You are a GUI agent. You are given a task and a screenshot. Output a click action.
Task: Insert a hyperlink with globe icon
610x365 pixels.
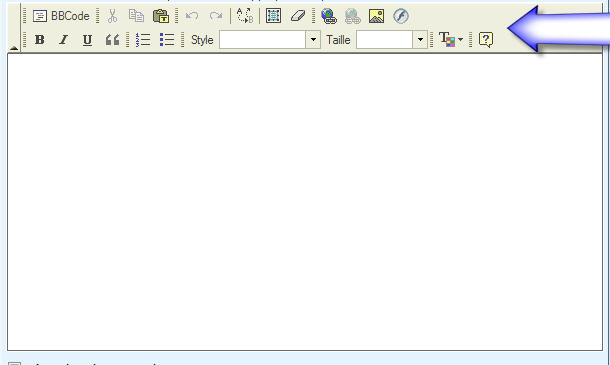pyautogui.click(x=329, y=16)
